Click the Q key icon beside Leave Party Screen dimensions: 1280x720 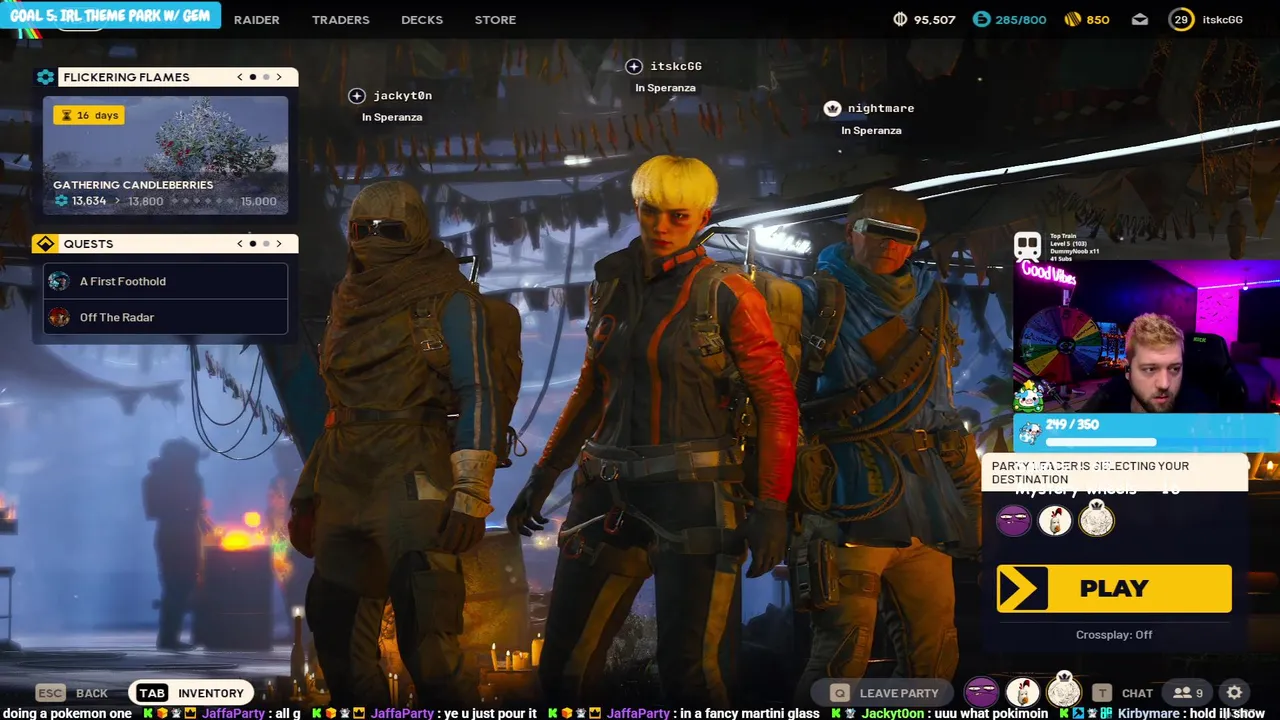point(840,693)
